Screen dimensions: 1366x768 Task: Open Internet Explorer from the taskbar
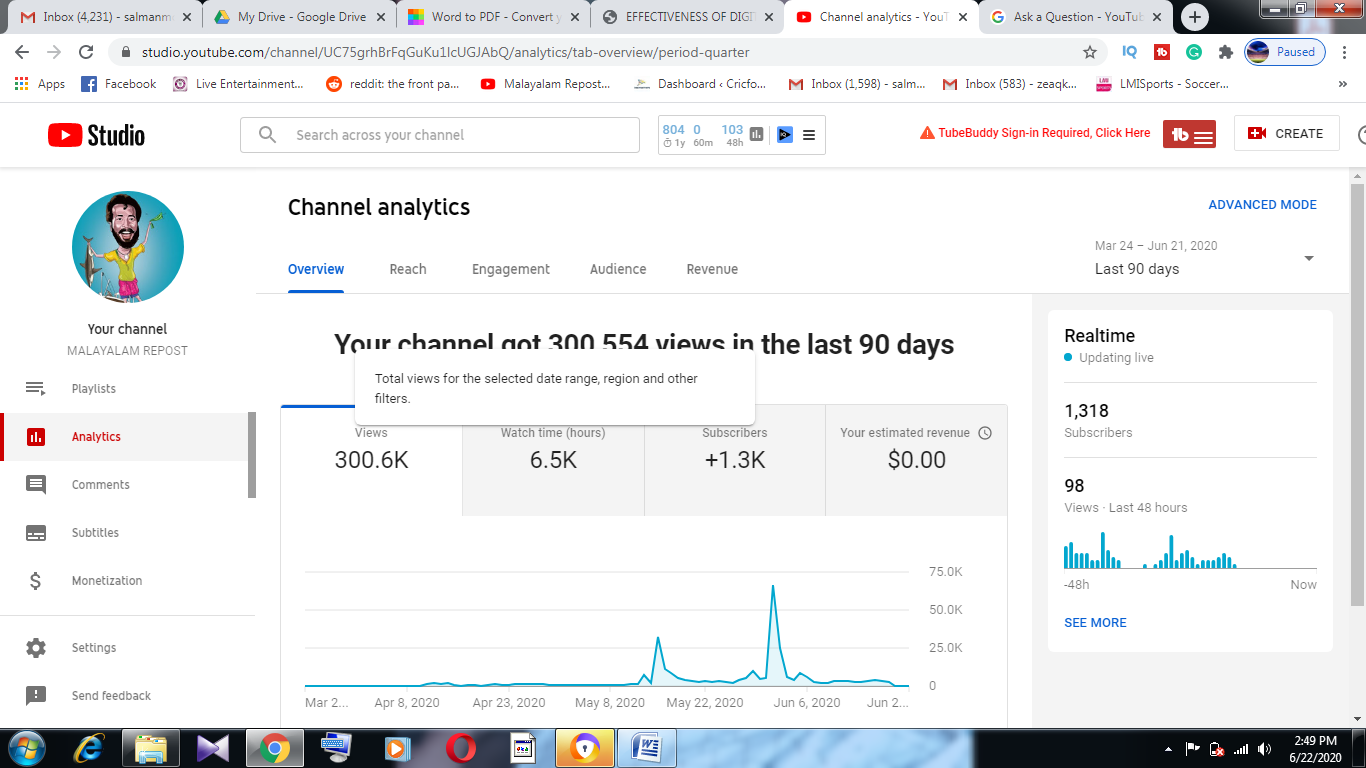click(90, 747)
